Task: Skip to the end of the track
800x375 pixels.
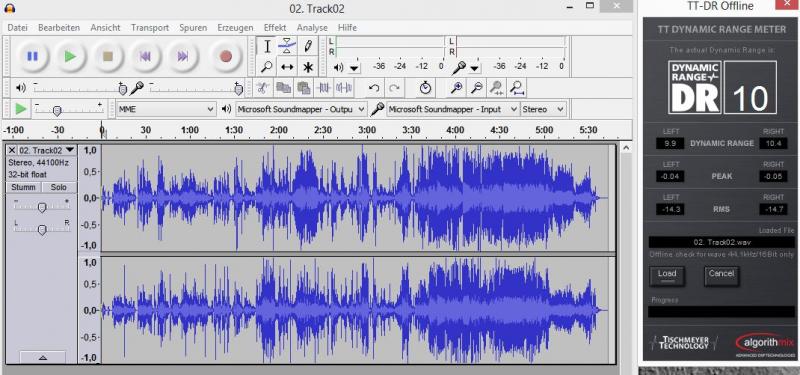Action: [183, 56]
